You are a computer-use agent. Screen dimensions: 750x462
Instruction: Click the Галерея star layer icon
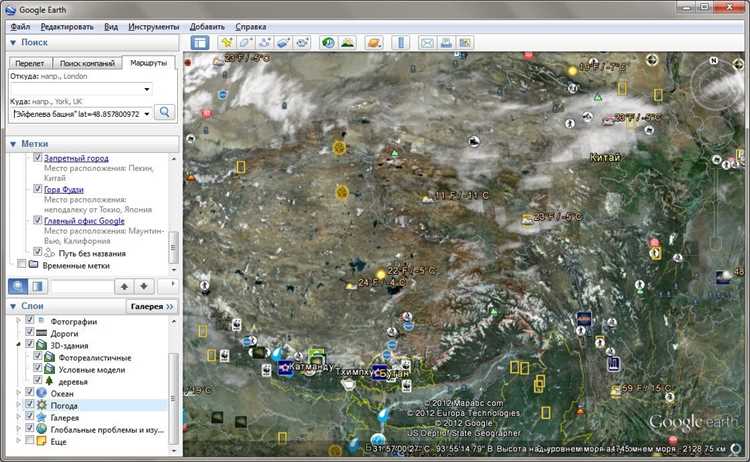point(42,417)
